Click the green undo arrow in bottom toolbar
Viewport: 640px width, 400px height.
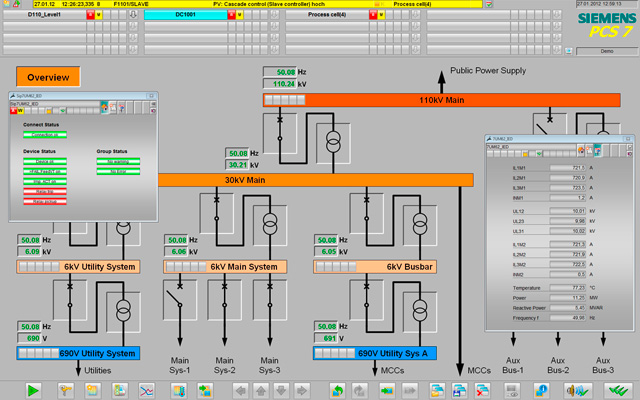tap(336, 390)
